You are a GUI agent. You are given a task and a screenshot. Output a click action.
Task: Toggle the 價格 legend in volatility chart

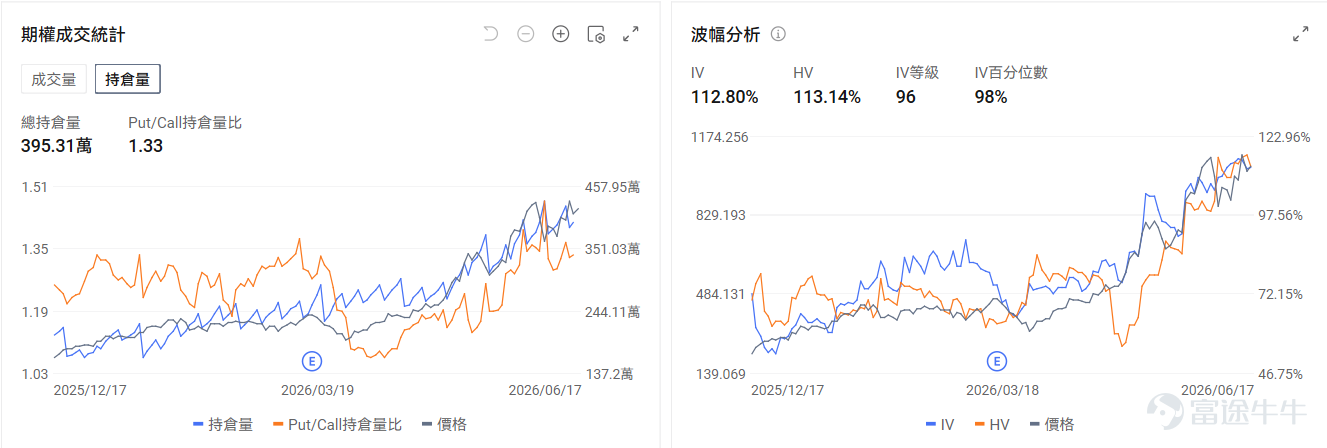(x=1050, y=424)
